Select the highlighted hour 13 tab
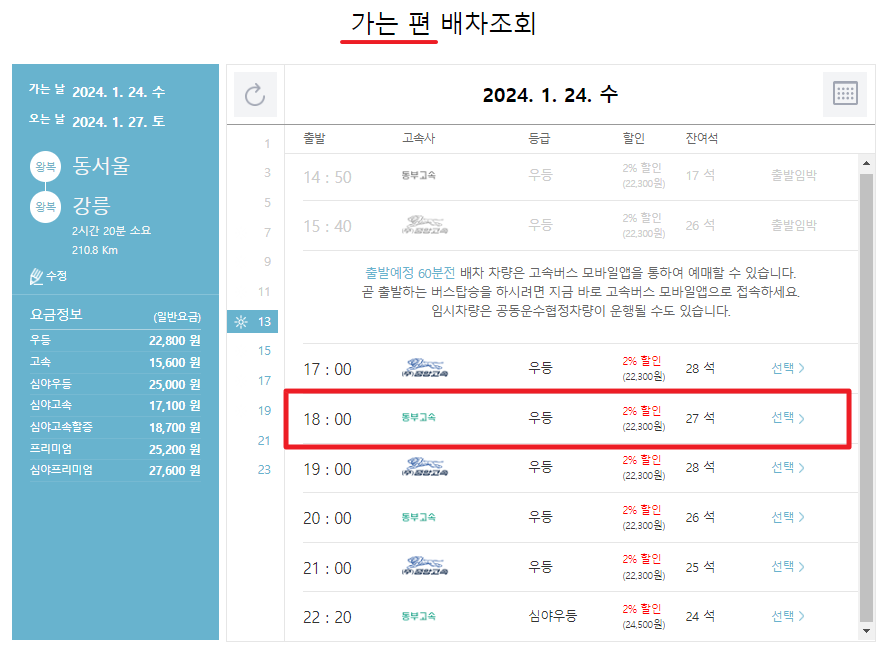Screen dimensions: 889x652 coord(252,321)
